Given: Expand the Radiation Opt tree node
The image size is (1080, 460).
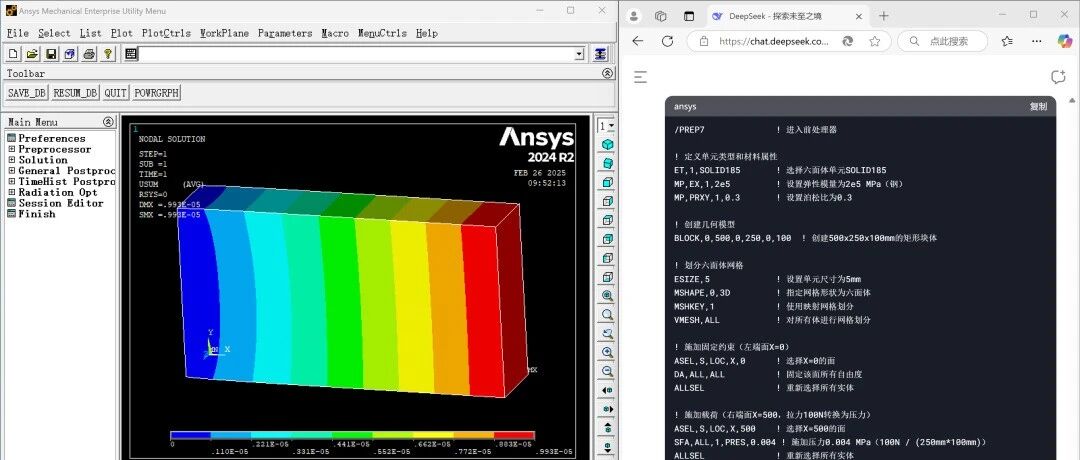Looking at the screenshot, I should pos(11,192).
